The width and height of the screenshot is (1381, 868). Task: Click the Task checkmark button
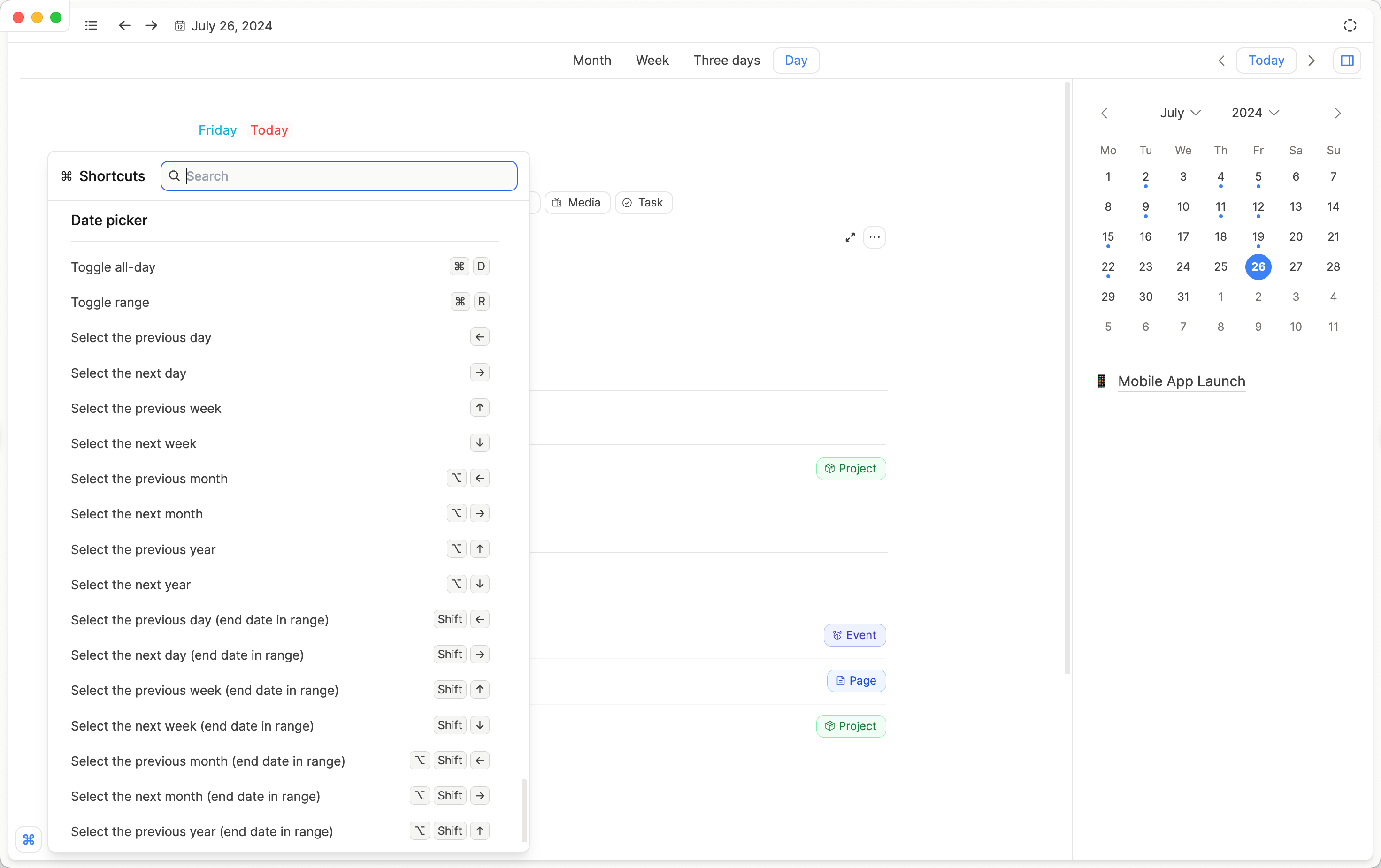643,202
